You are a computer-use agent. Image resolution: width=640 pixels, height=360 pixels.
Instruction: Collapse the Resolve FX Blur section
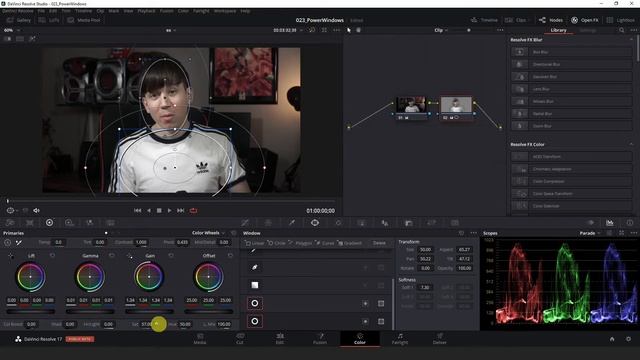[631, 40]
